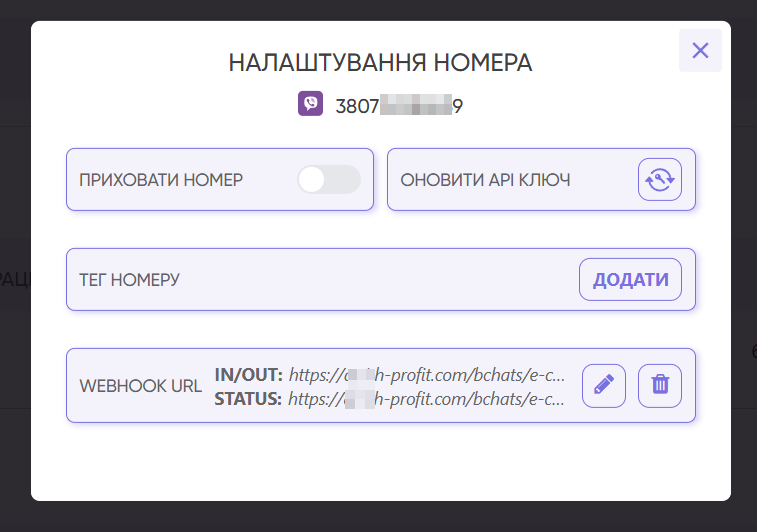Click the dark backdrop below the dialog

[380, 517]
